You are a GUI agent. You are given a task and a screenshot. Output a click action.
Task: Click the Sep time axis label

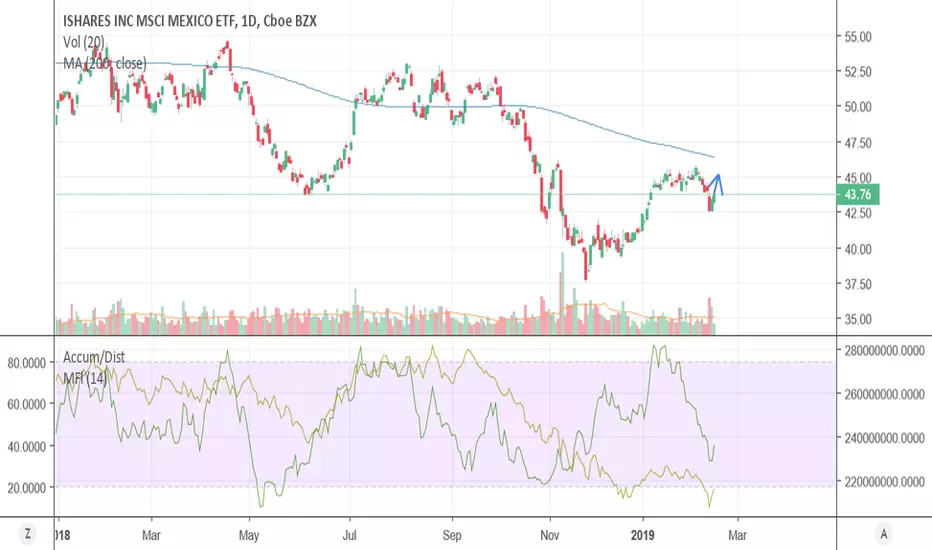point(452,536)
